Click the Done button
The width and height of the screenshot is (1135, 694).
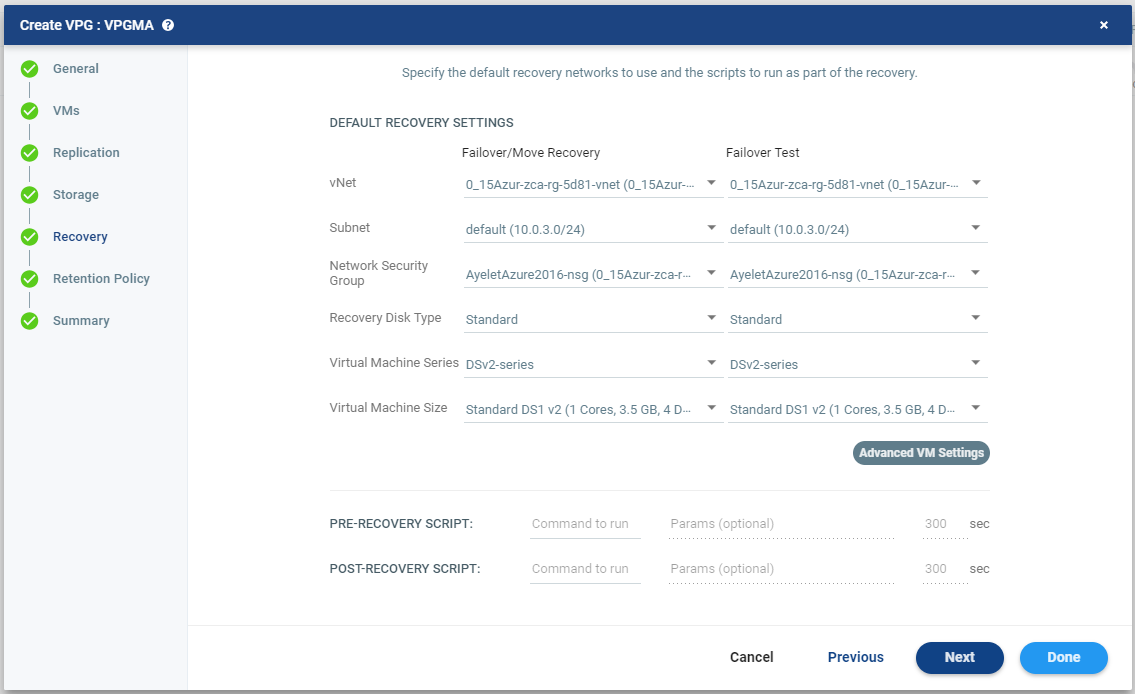pyautogui.click(x=1063, y=657)
